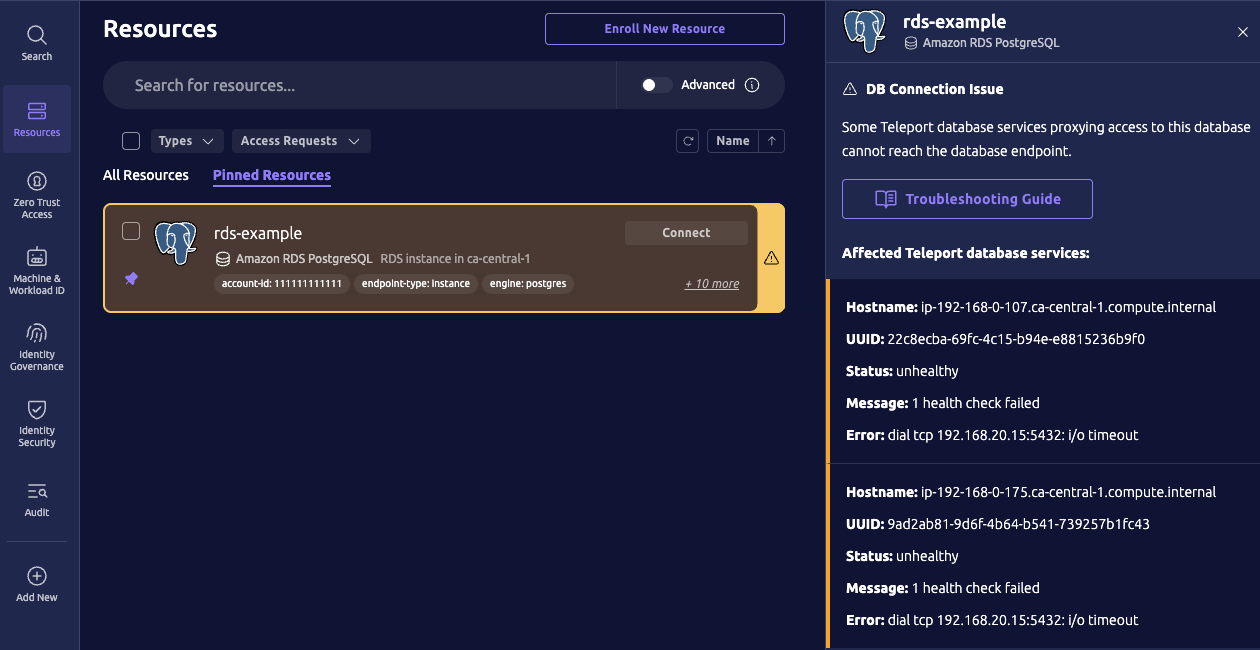Image resolution: width=1260 pixels, height=650 pixels.
Task: Unpin the rds-example resource
Action: [131, 280]
